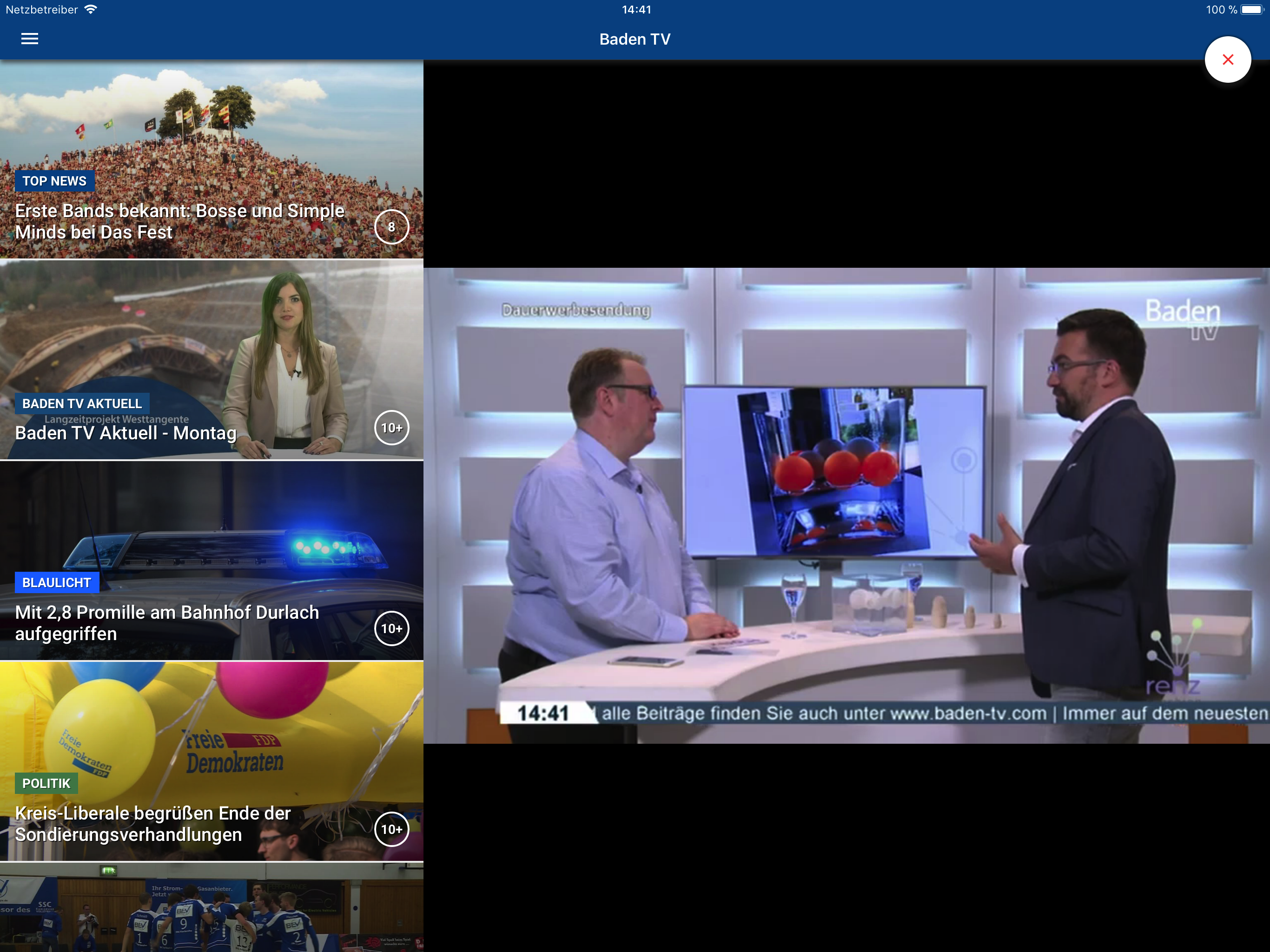The image size is (1270, 952).
Task: Open Baden TV Aktuell - Montag headline
Action: 126,434
